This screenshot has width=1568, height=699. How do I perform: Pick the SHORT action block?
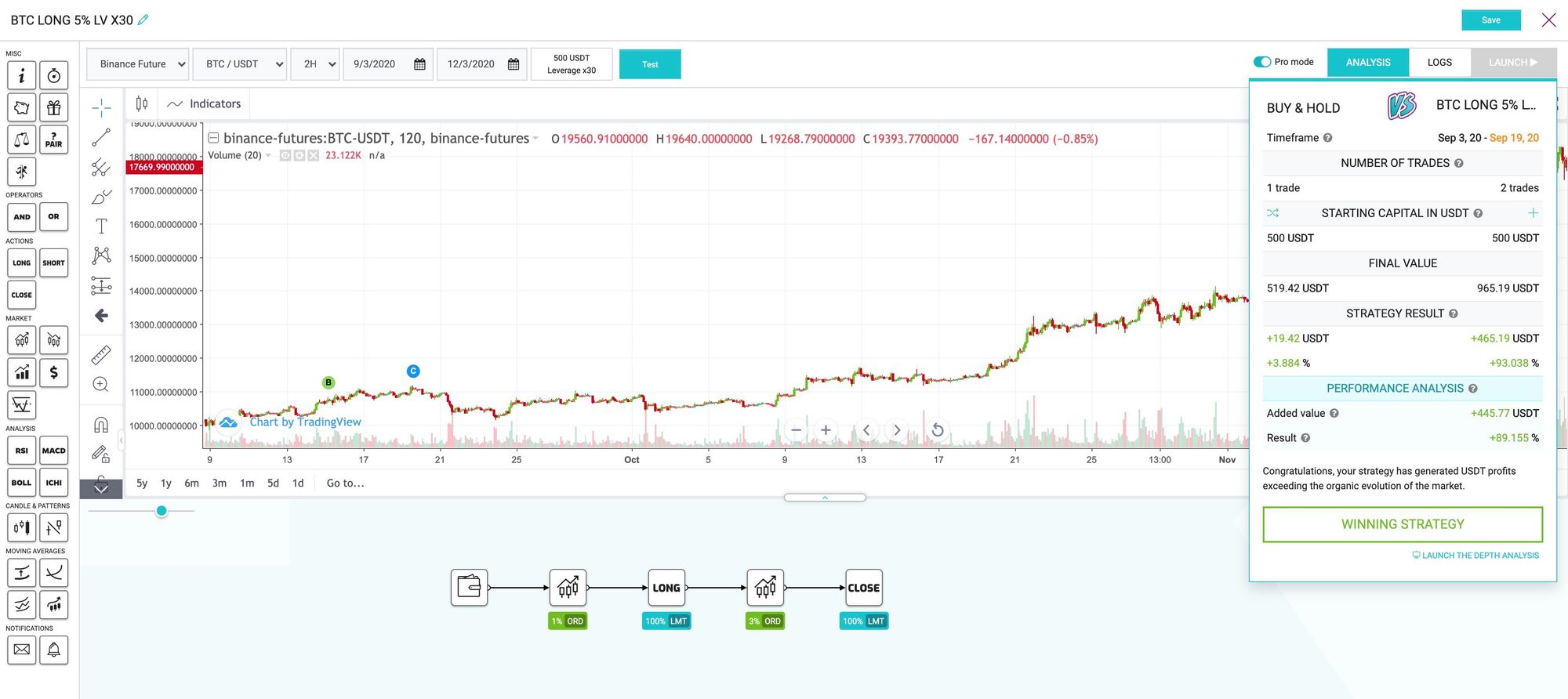[x=54, y=263]
